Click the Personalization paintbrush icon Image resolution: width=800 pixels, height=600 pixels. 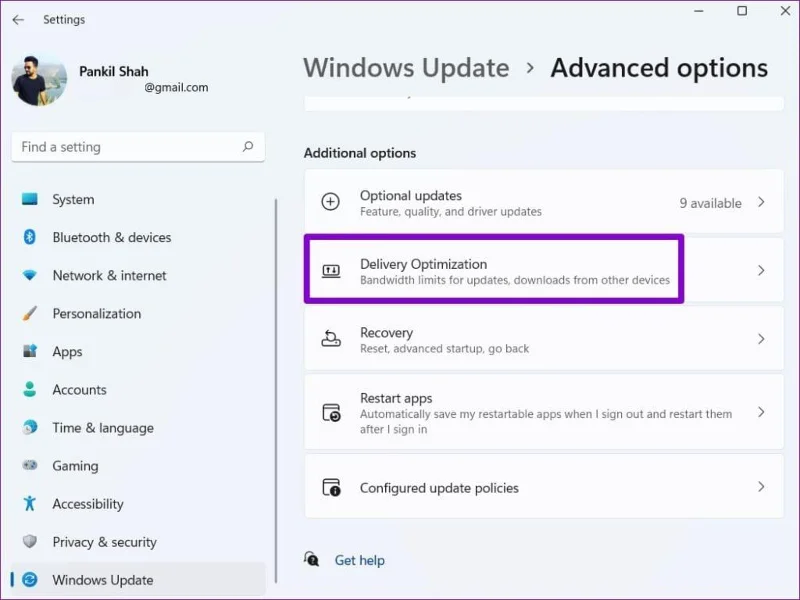pyautogui.click(x=30, y=313)
